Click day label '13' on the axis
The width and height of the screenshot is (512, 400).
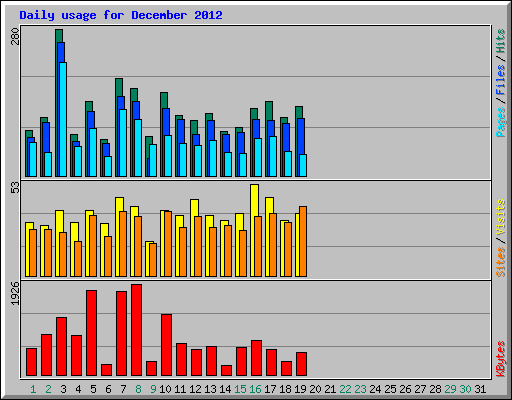tap(210, 389)
